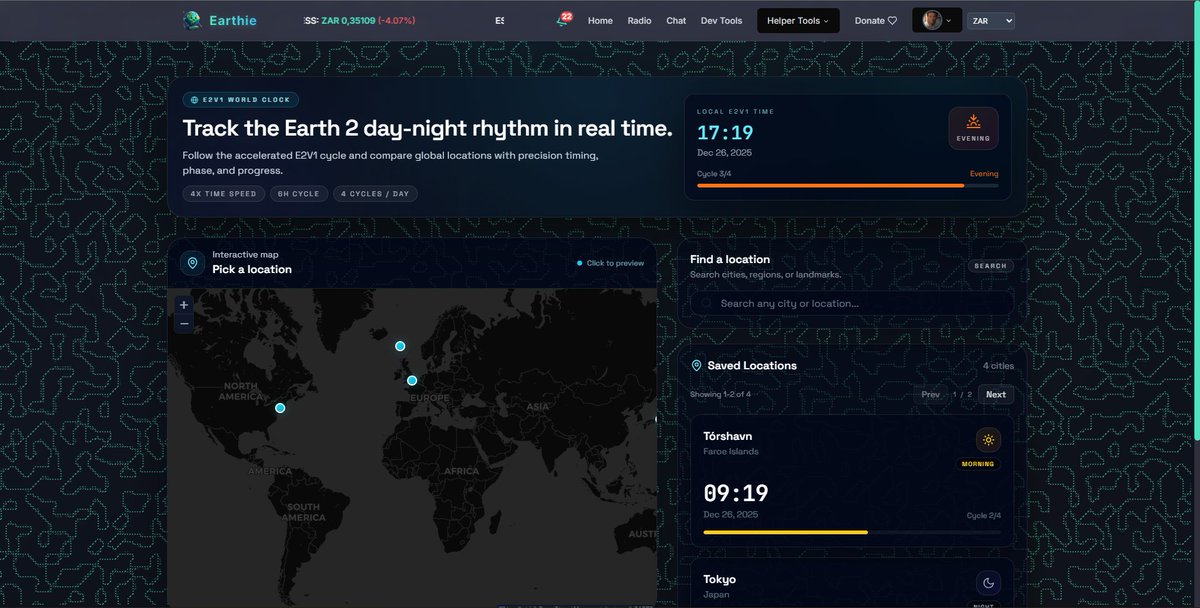Click the northernmost map marker above Europe
The image size is (1200, 608).
coord(400,346)
